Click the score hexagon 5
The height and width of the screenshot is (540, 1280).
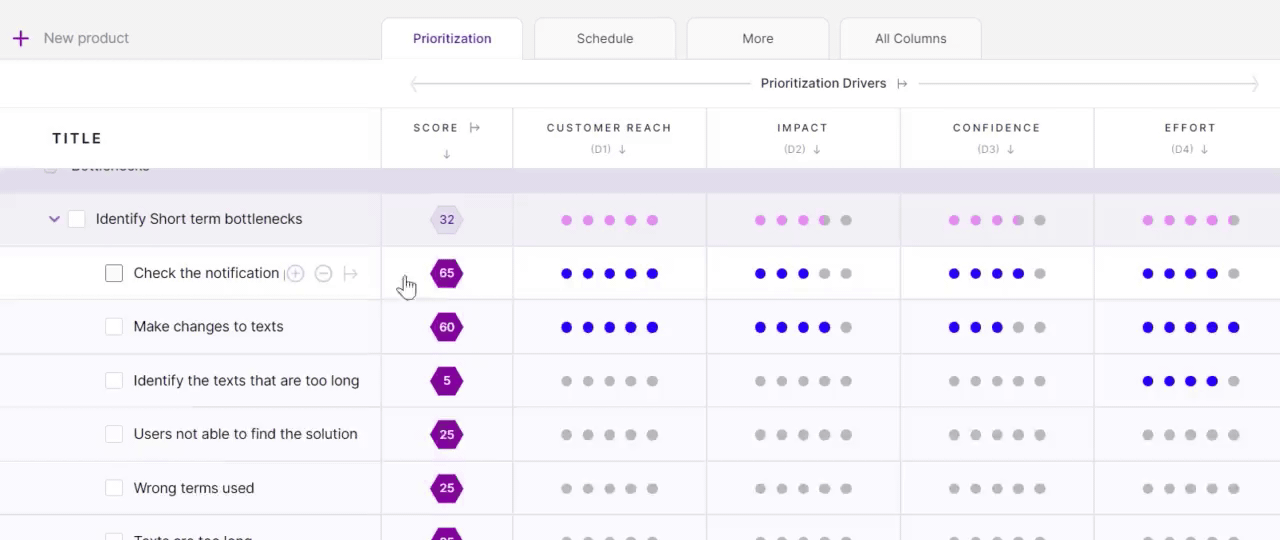[x=447, y=381]
